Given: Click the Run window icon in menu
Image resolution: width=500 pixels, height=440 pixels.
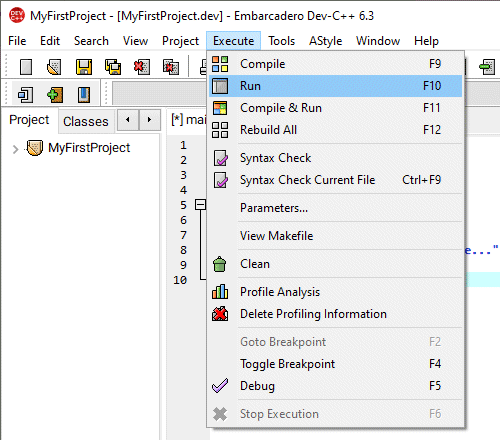Looking at the screenshot, I should (x=220, y=86).
